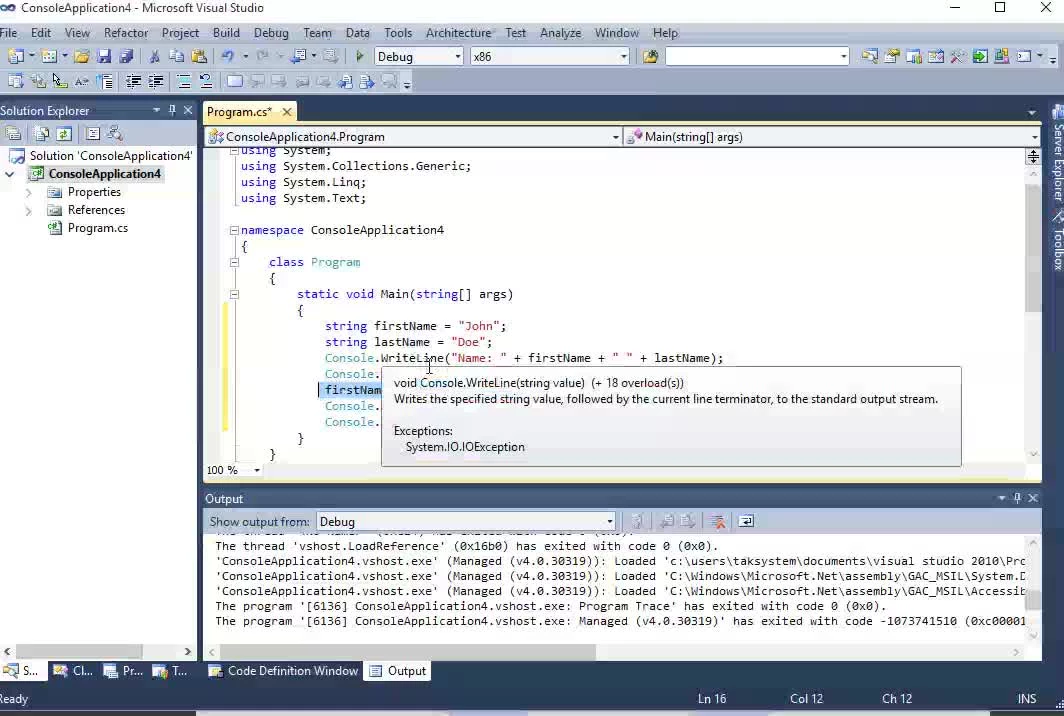Click the New Project toolbar icon
Screen dimensions: 1064x716
tap(15, 56)
